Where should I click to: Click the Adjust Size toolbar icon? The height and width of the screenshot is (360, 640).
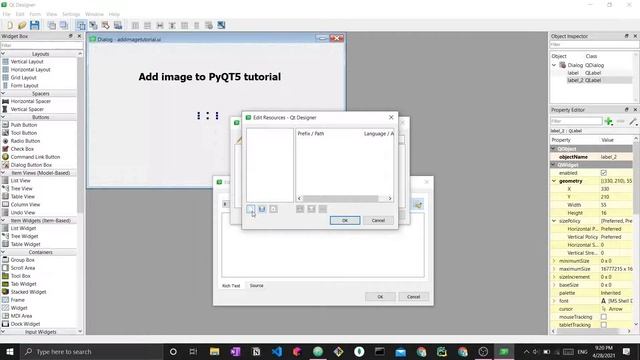[x=221, y=25]
